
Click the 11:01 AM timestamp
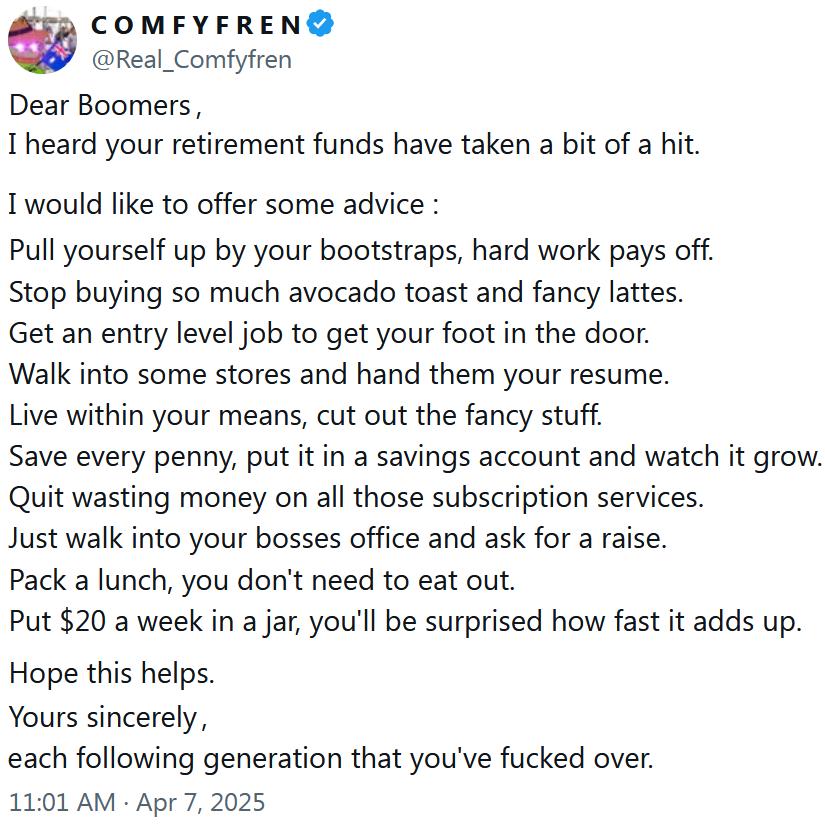(x=62, y=802)
